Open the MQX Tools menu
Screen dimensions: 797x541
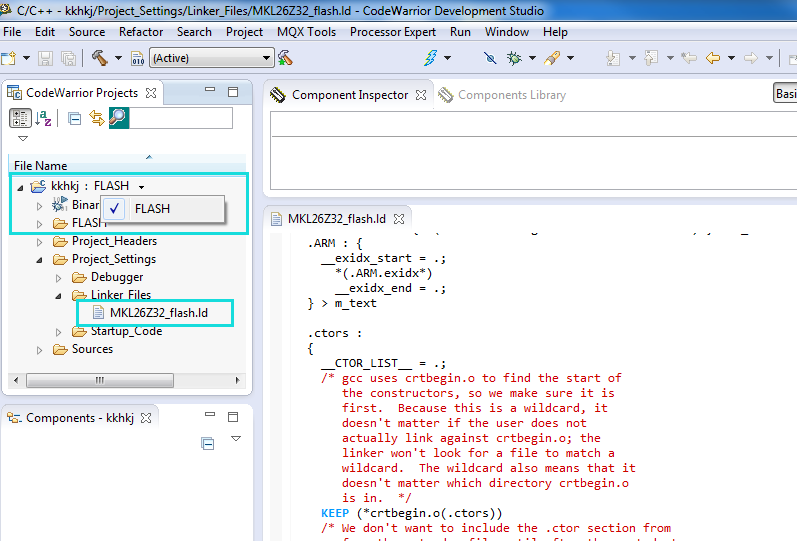click(306, 32)
